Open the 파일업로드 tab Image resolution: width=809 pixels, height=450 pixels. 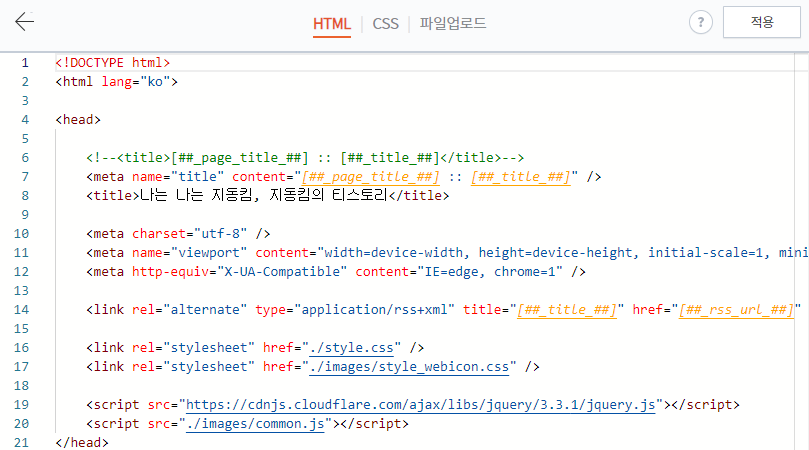pos(452,23)
